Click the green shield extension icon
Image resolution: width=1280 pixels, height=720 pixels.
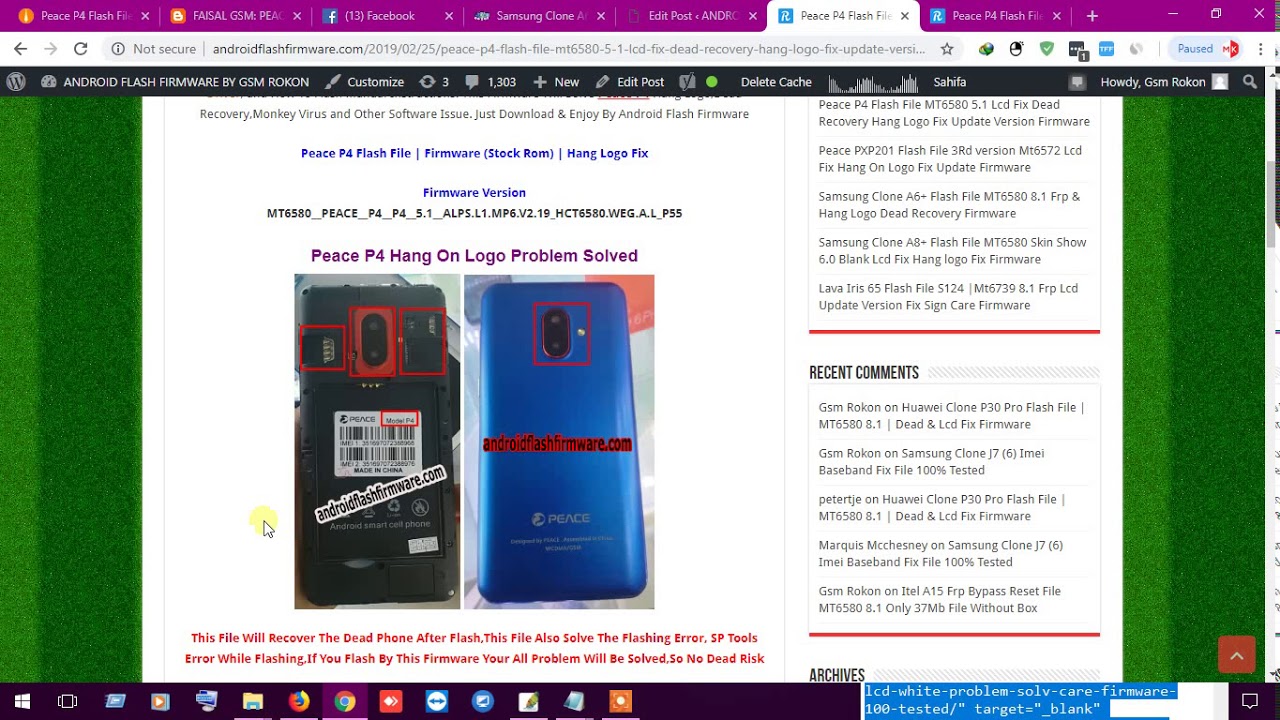pyautogui.click(x=1047, y=49)
